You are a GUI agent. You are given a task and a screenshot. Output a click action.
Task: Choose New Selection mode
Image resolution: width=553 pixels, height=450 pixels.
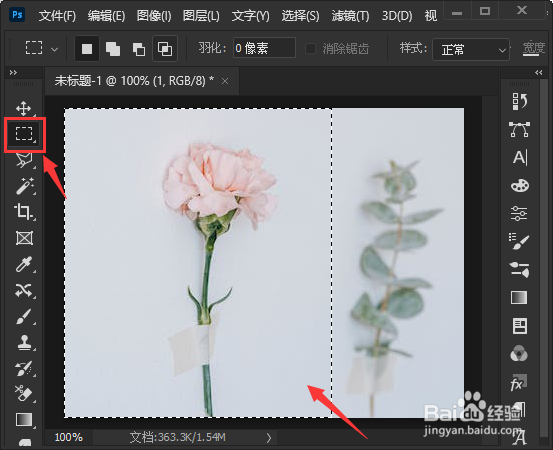(87, 49)
